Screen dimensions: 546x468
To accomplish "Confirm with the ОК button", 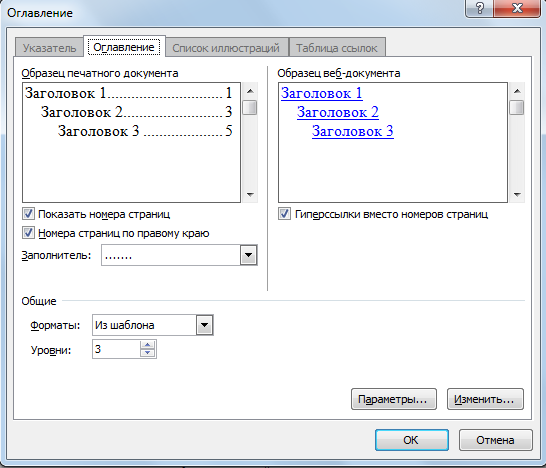I will pyautogui.click(x=412, y=440).
